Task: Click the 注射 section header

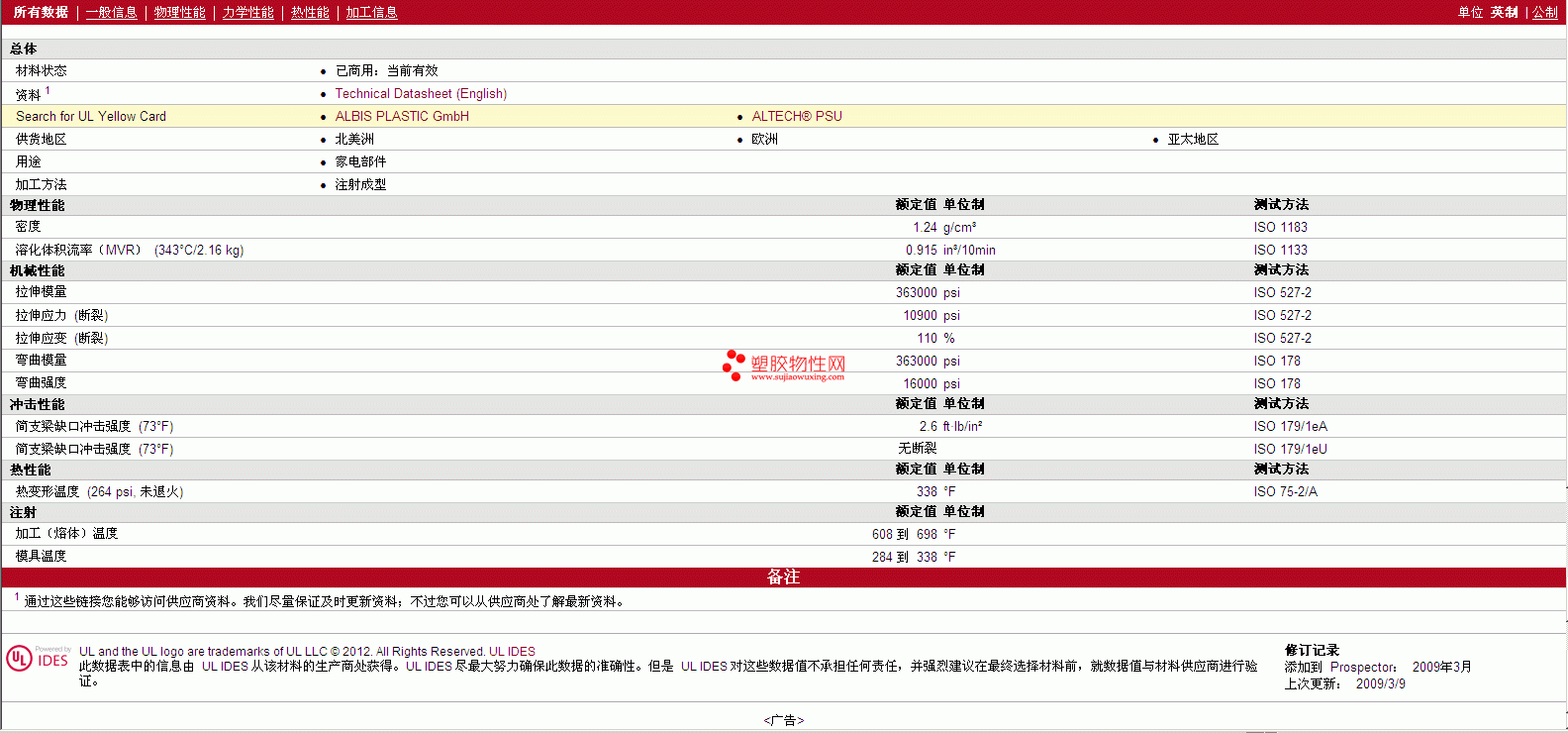Action: (x=24, y=512)
